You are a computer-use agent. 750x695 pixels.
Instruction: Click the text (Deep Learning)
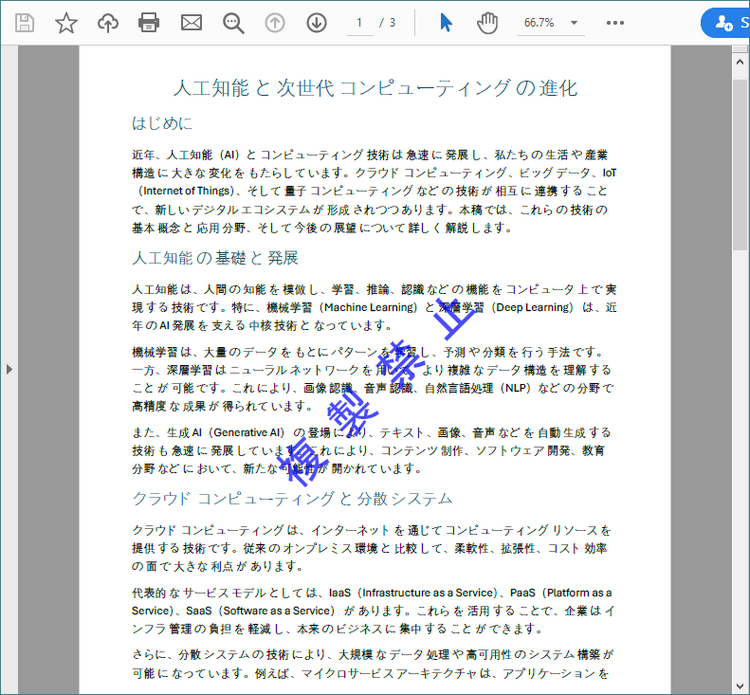pos(534,308)
